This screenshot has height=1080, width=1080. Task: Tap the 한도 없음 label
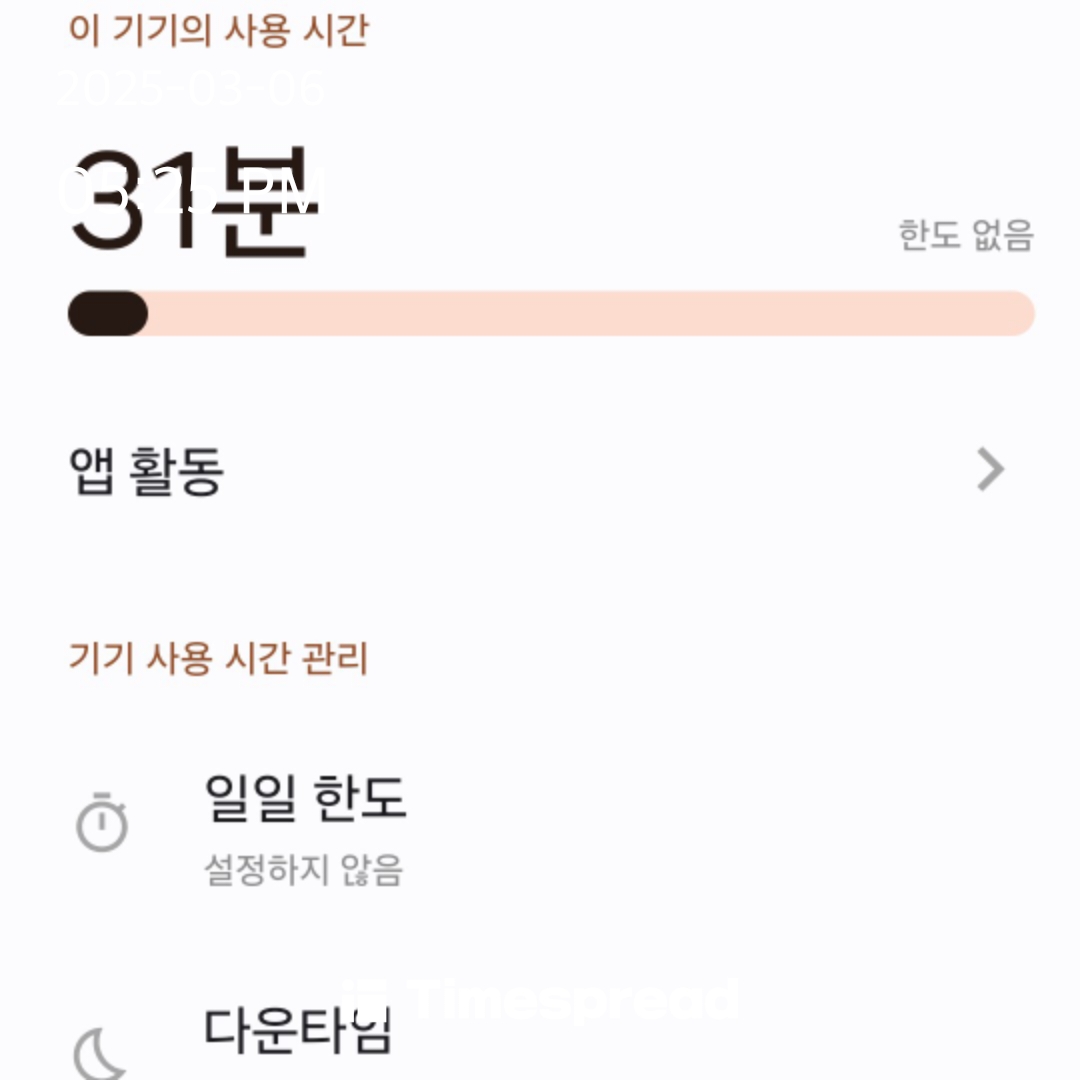coord(965,235)
